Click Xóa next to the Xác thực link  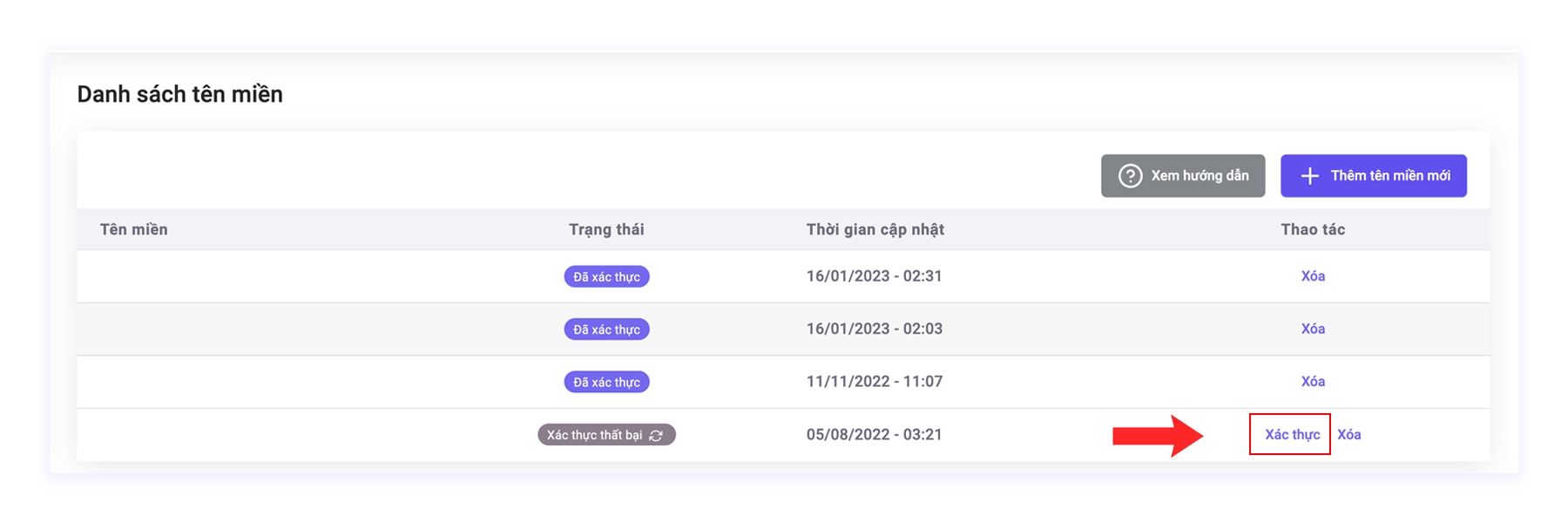pos(1348,434)
